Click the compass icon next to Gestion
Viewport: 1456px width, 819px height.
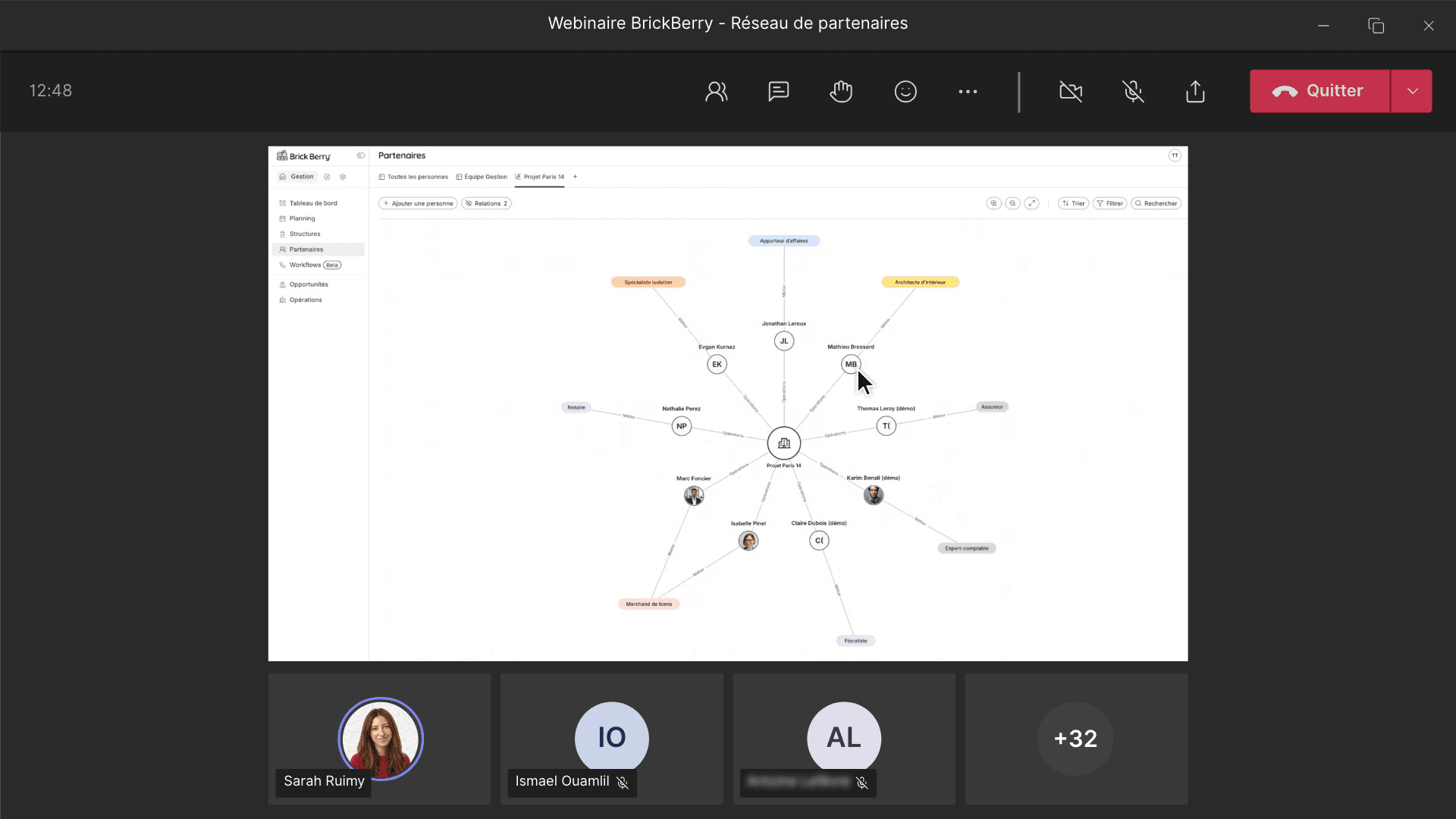pos(327,177)
